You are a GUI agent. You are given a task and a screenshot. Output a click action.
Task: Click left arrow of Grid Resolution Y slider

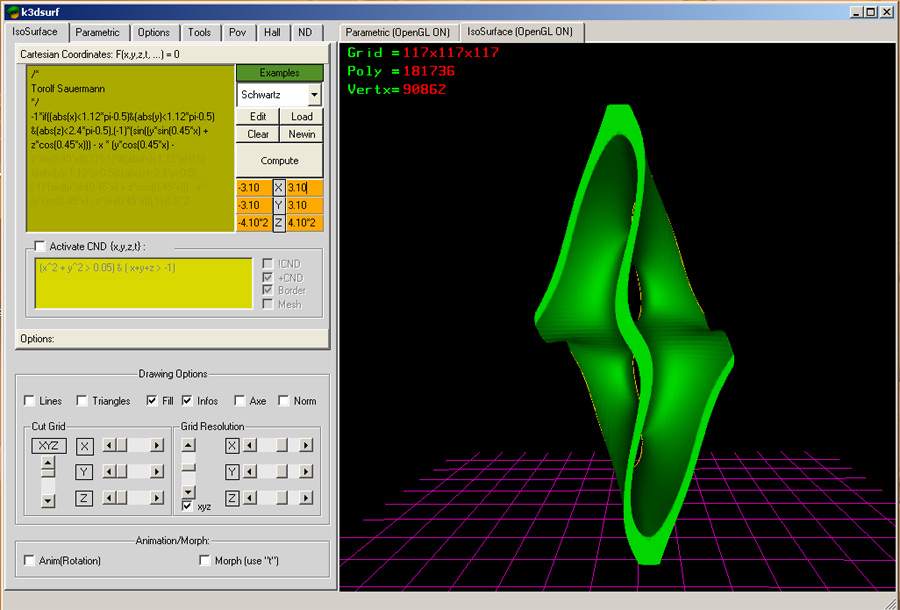[x=250, y=472]
